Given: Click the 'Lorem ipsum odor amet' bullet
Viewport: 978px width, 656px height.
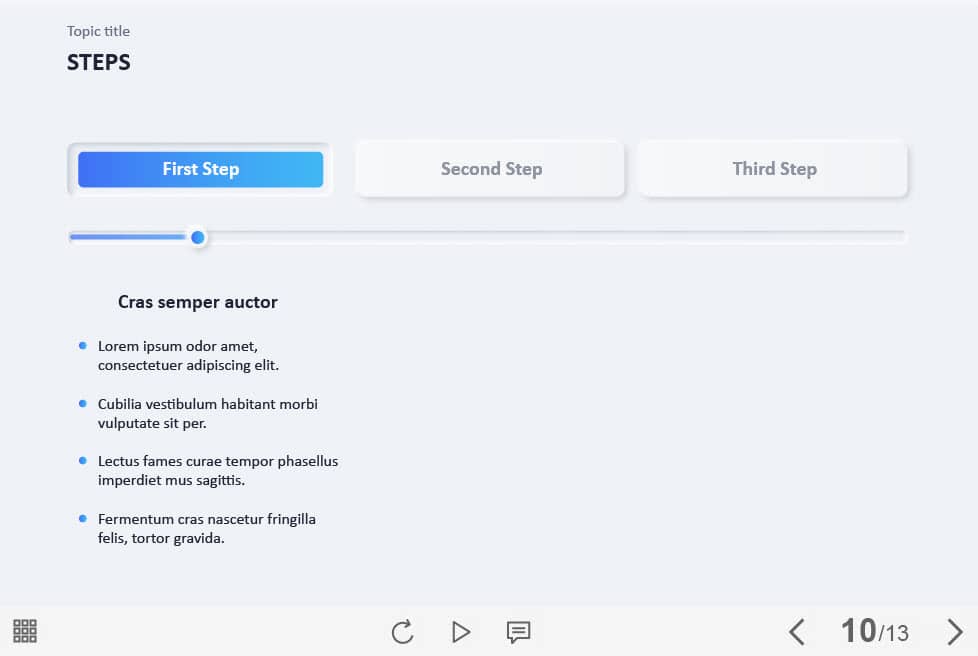Looking at the screenshot, I should [188, 355].
